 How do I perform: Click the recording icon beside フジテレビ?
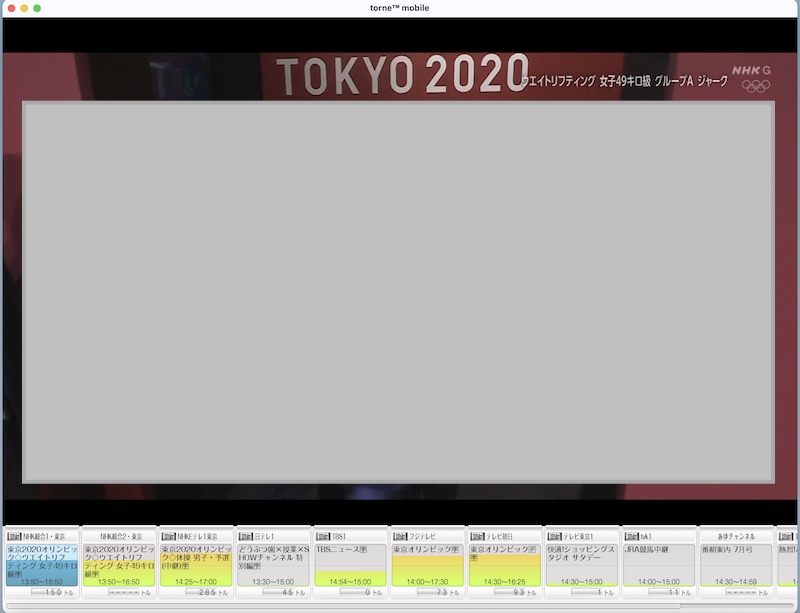[x=400, y=536]
